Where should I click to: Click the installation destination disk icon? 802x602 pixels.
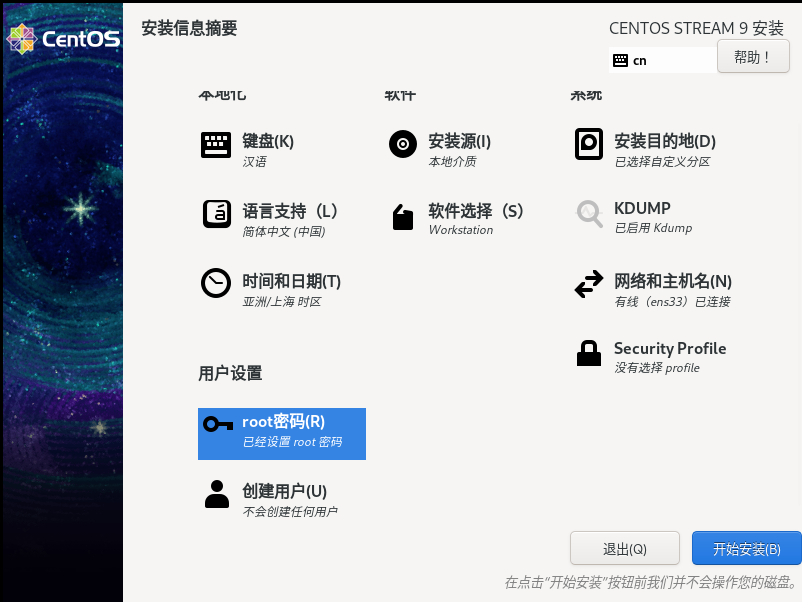coord(589,144)
